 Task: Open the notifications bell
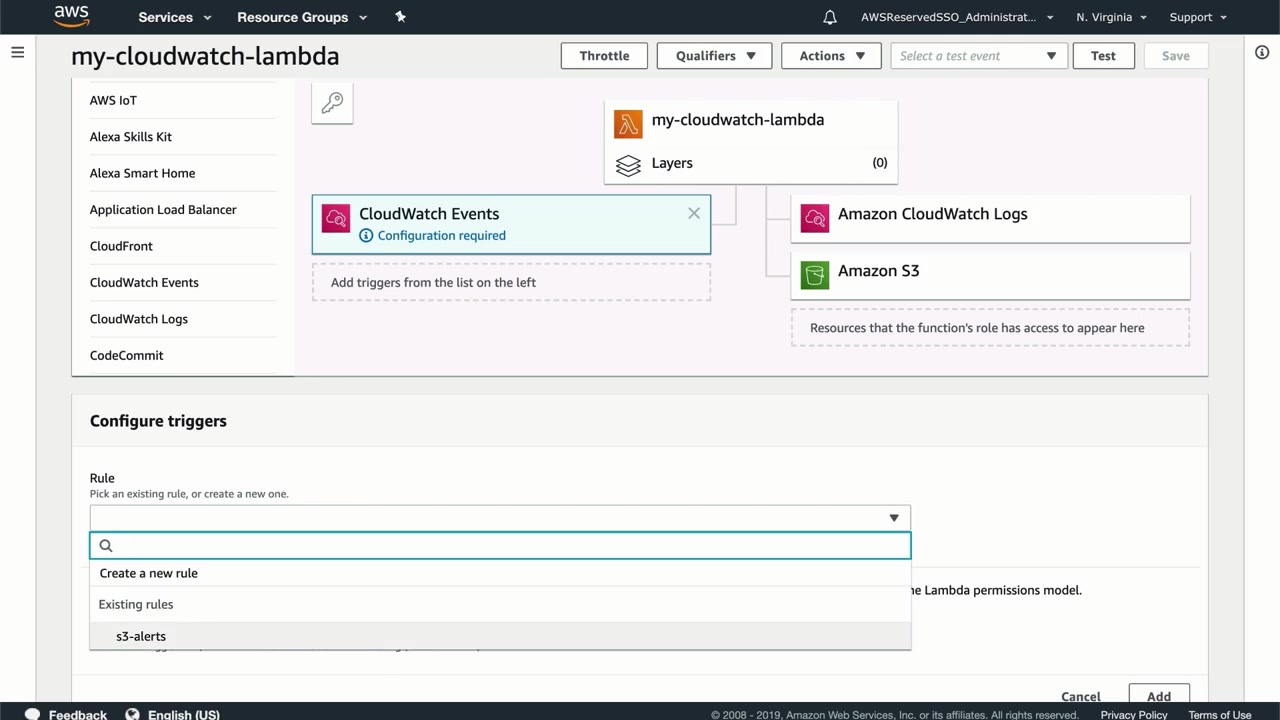pos(830,17)
